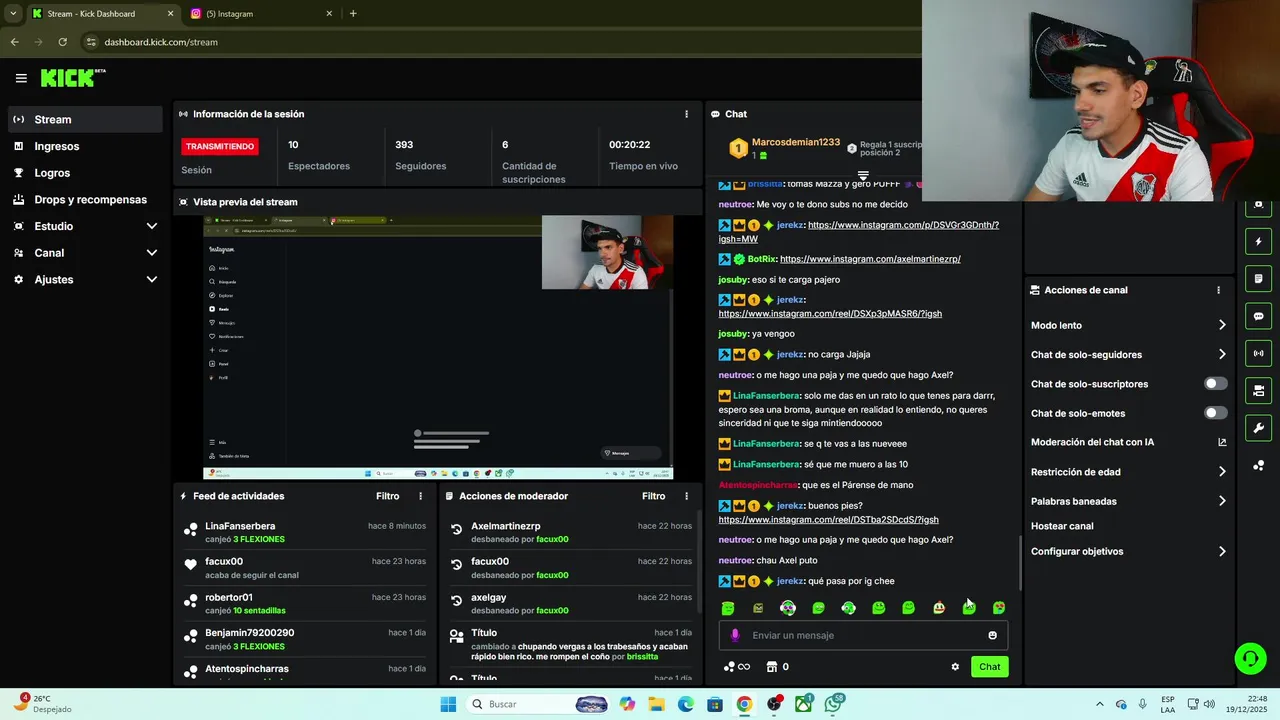The image size is (1280, 720).
Task: Open the hamburger menu next to Kick logo
Action: tap(21, 78)
